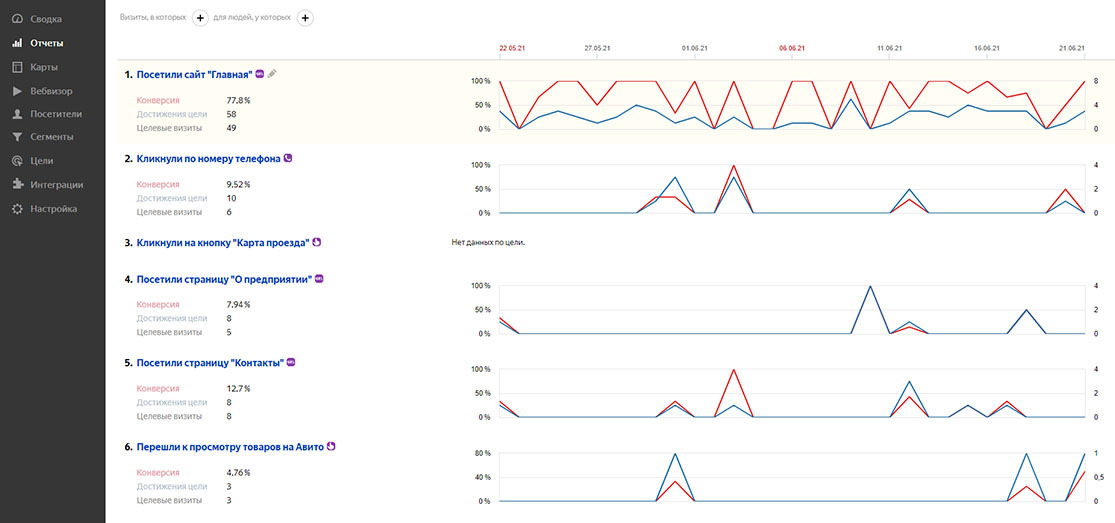The width and height of the screenshot is (1115, 523).
Task: Click "Конверсия" label under the Авито goal
Action: tap(158, 472)
